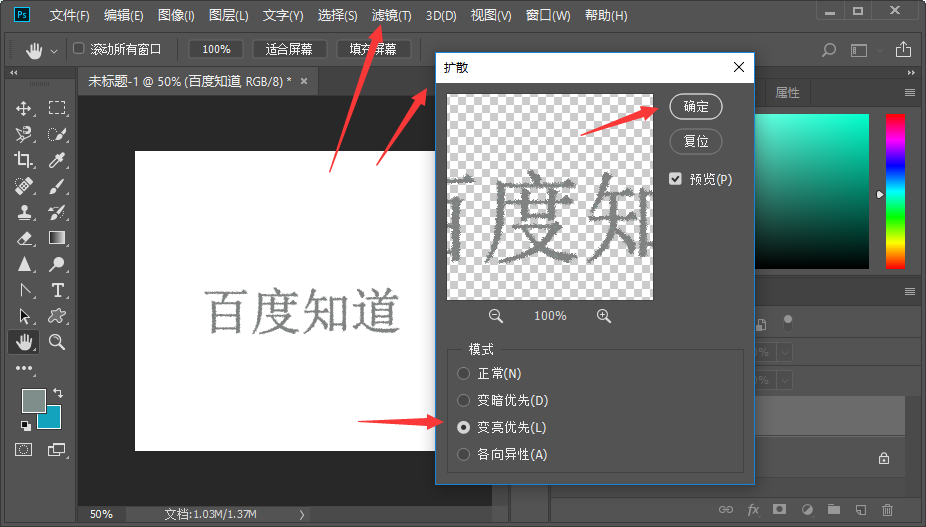The height and width of the screenshot is (527, 926).
Task: Select the Brush tool
Action: [x=57, y=186]
